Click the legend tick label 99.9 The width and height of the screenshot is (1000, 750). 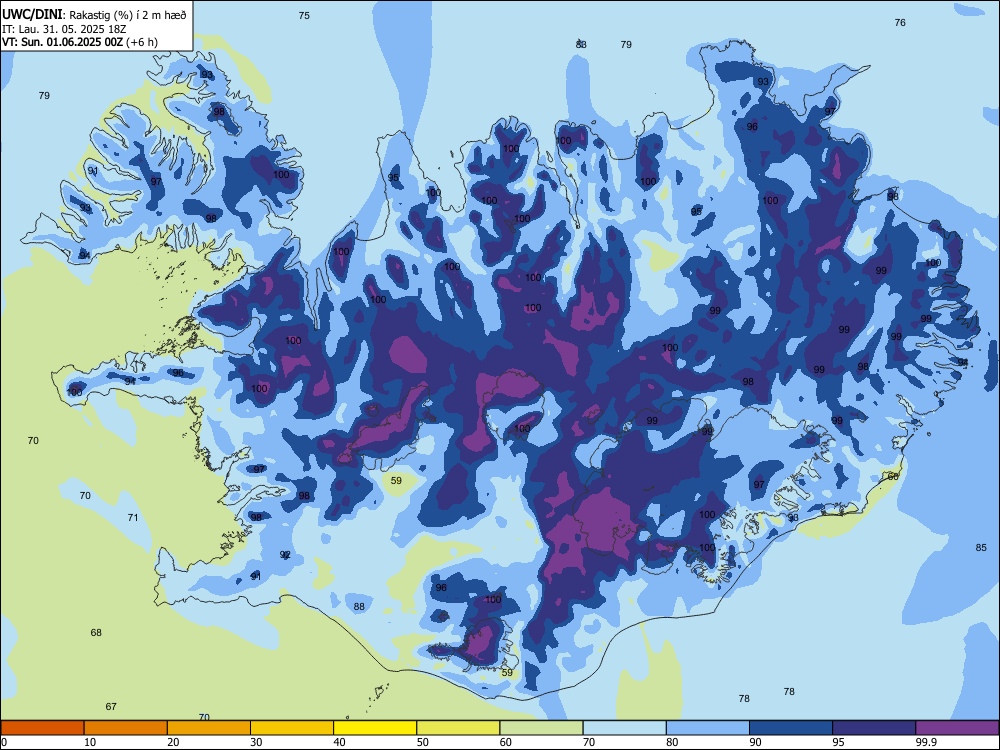925,742
